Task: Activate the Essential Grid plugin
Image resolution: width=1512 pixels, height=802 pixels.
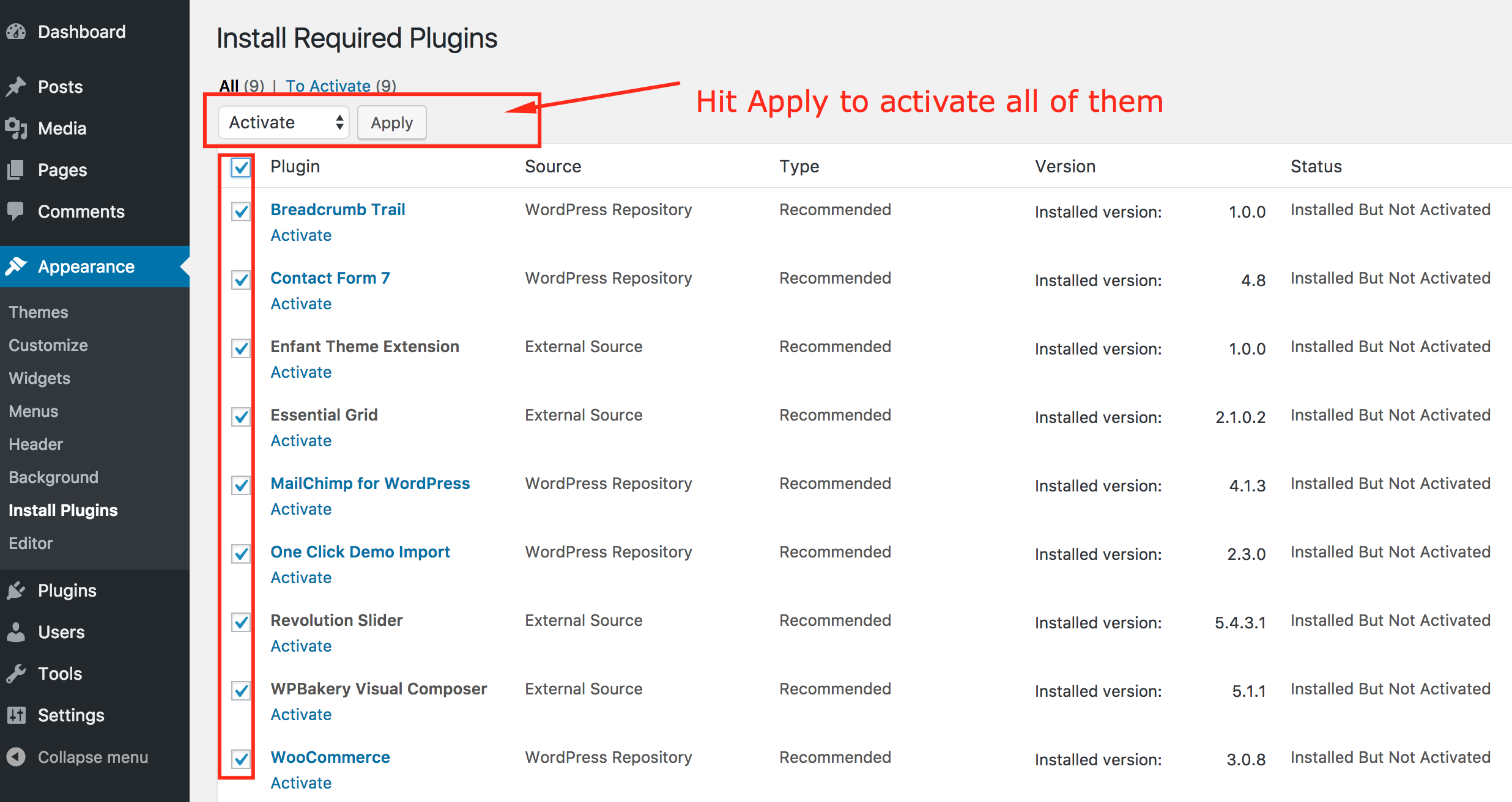Action: (x=302, y=441)
